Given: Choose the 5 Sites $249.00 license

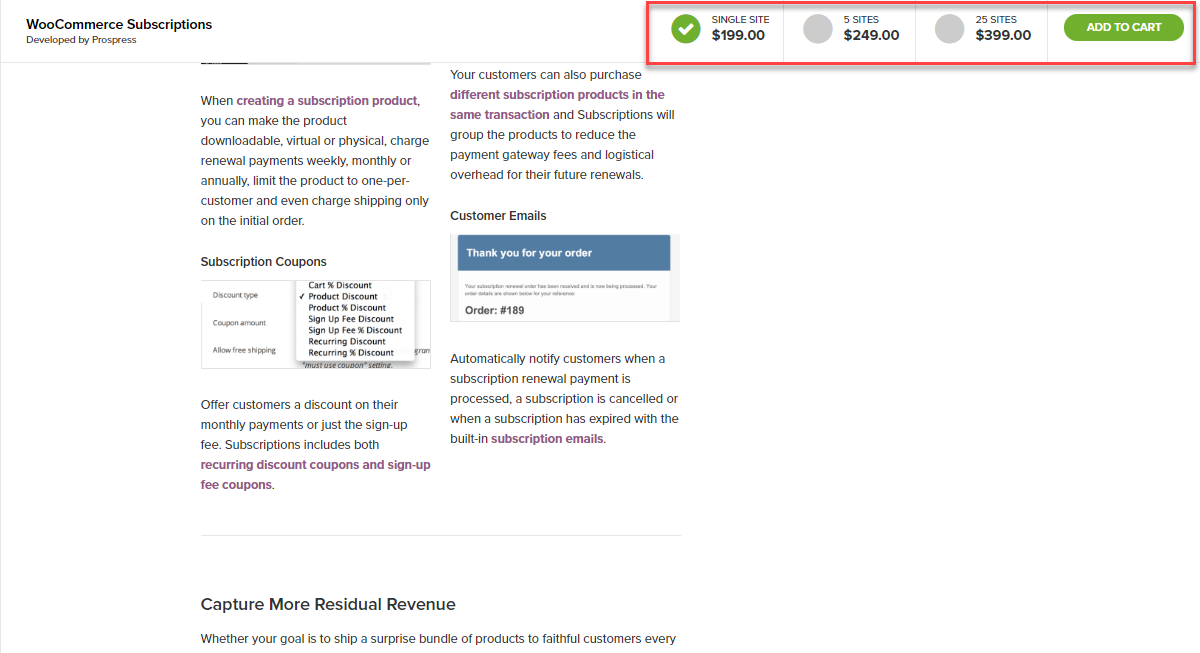Looking at the screenshot, I should 851,29.
